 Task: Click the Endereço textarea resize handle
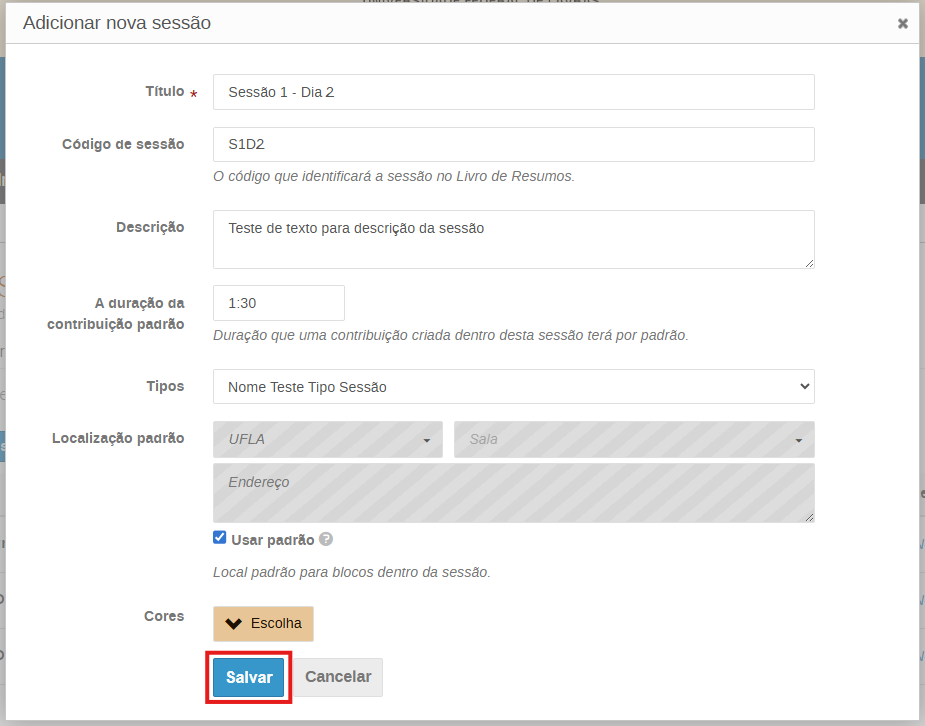point(808,516)
